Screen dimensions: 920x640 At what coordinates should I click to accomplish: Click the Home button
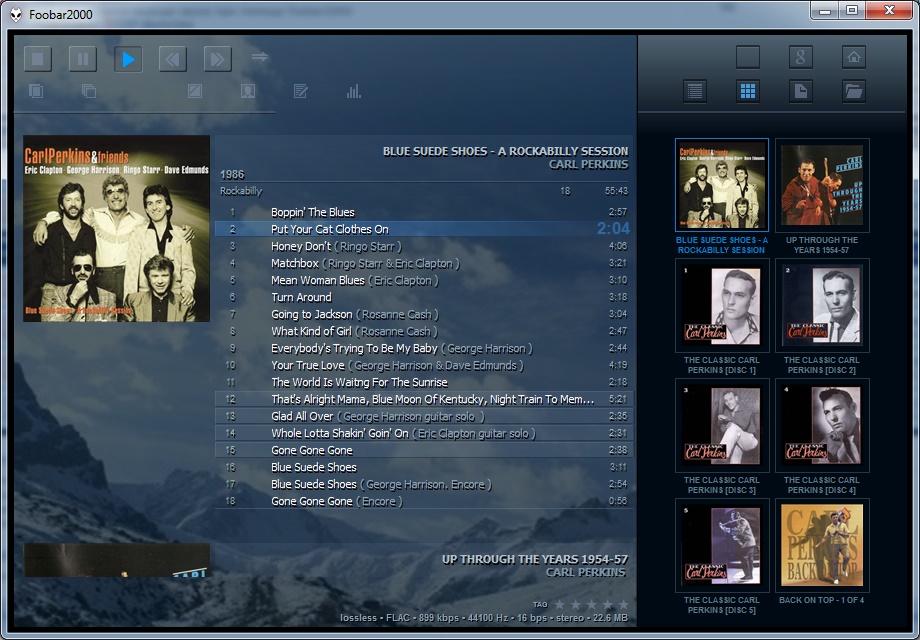click(x=854, y=57)
